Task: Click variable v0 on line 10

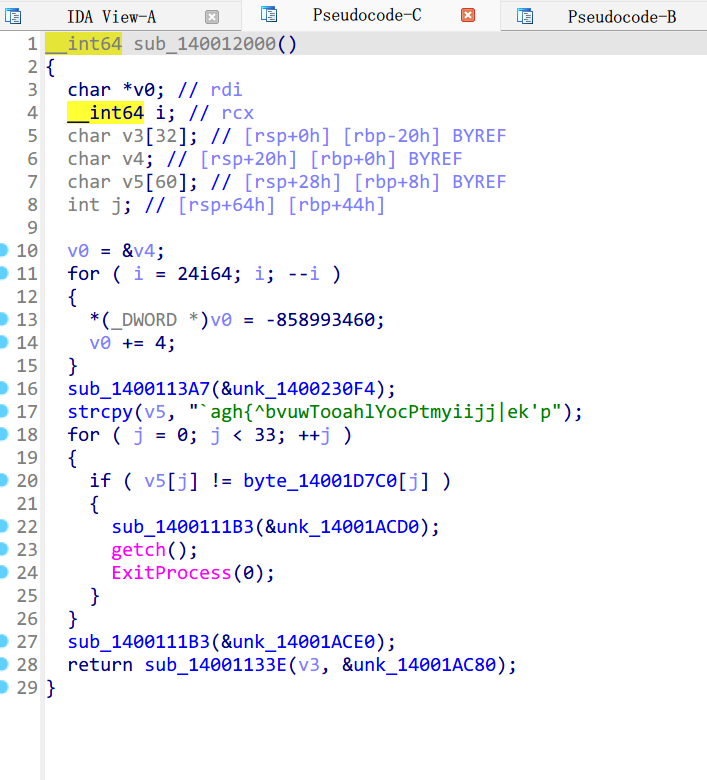Action: coord(79,251)
